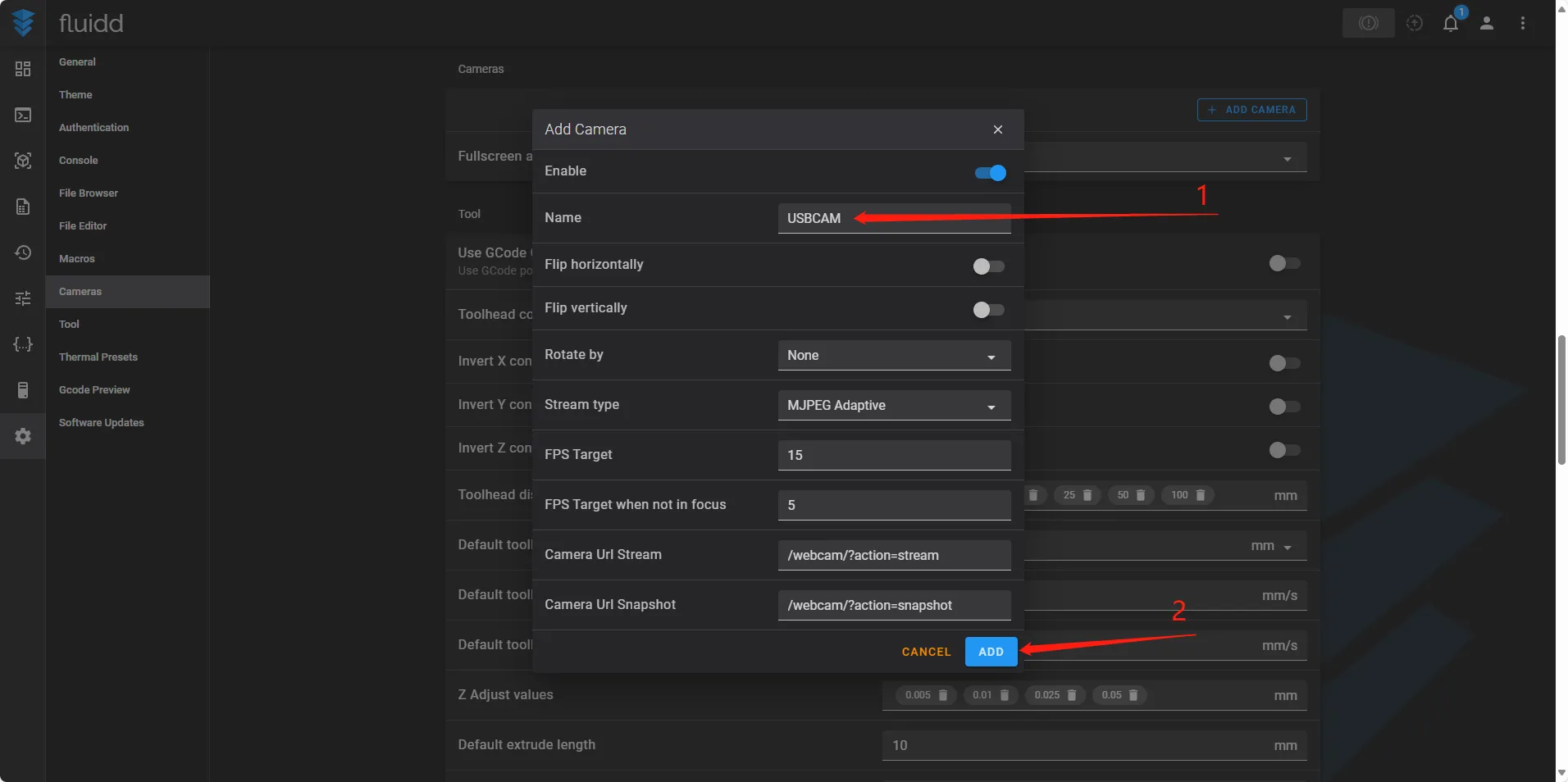Image resolution: width=1568 pixels, height=782 pixels.
Task: Expand the Rotate by dropdown
Action: 893,356
